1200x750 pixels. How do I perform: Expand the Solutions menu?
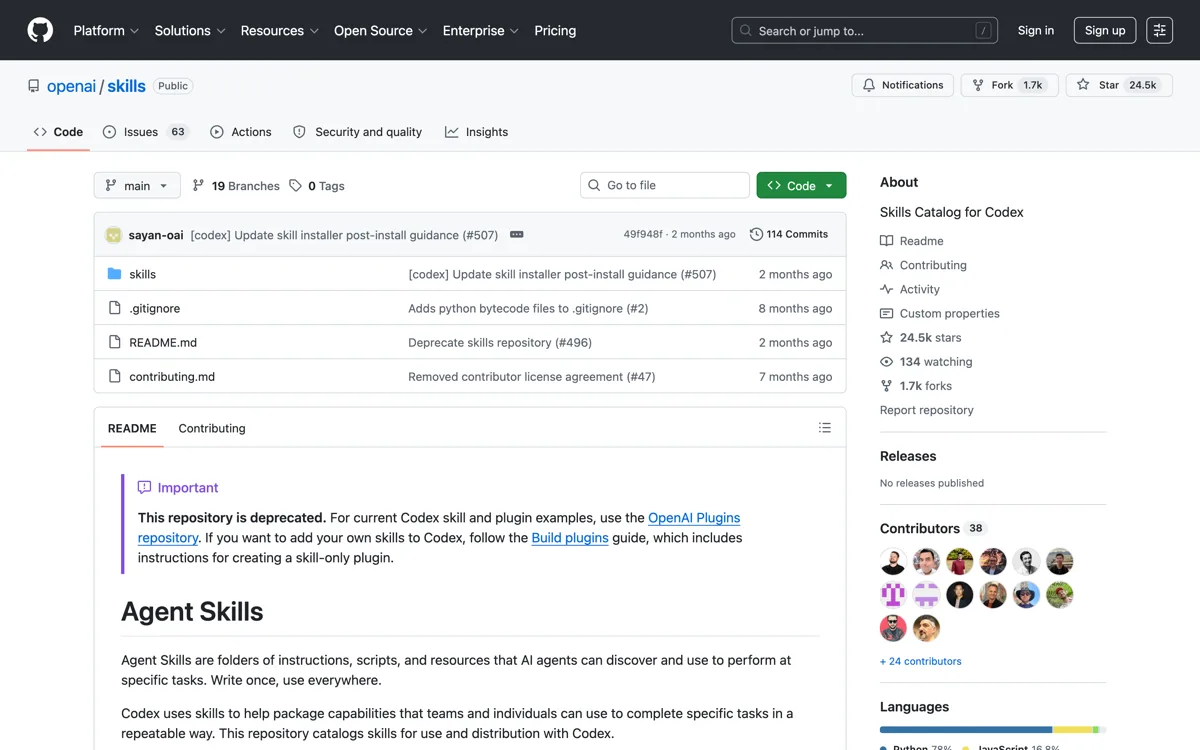tap(190, 31)
